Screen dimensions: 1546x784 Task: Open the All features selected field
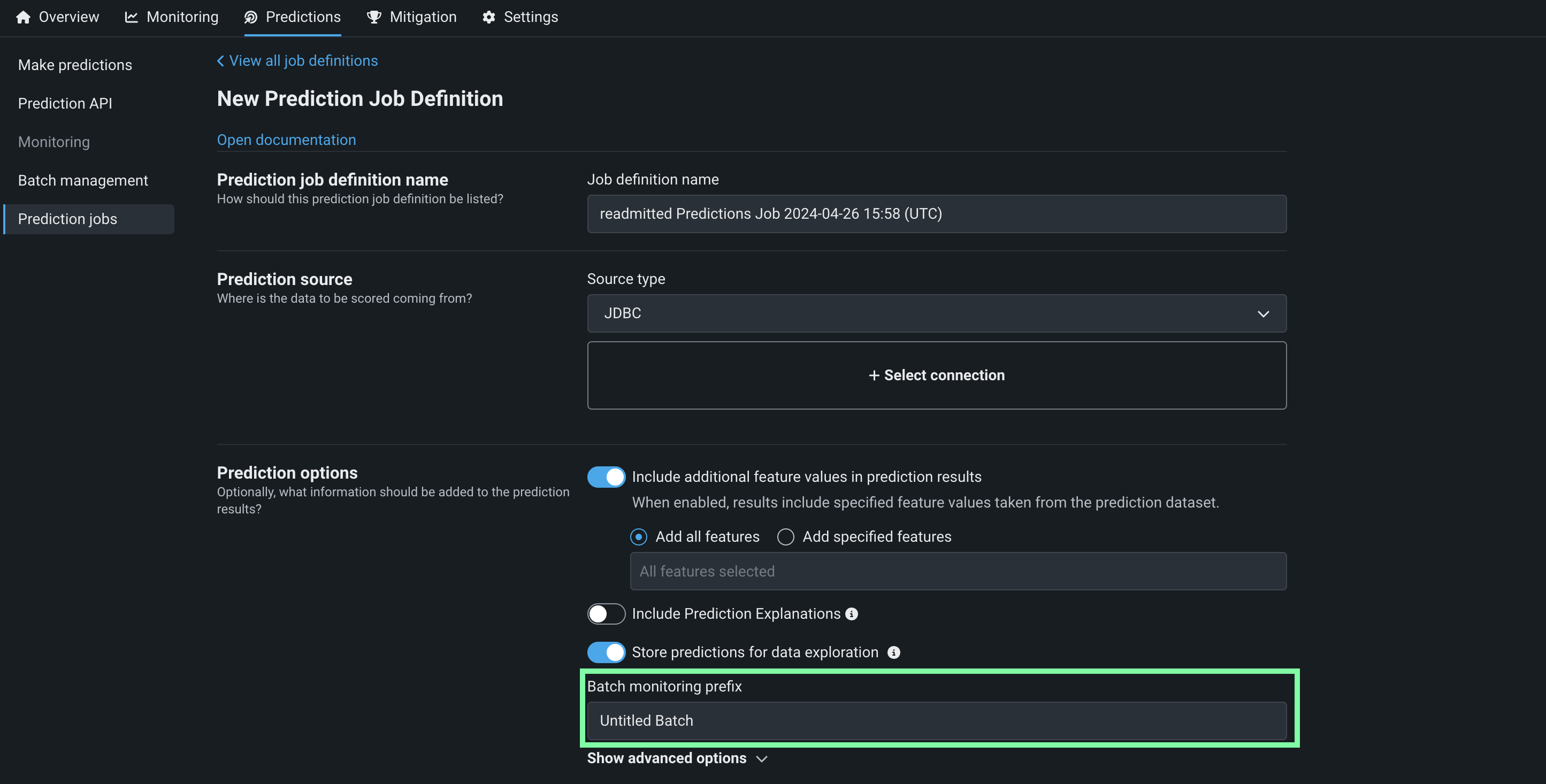coord(958,571)
